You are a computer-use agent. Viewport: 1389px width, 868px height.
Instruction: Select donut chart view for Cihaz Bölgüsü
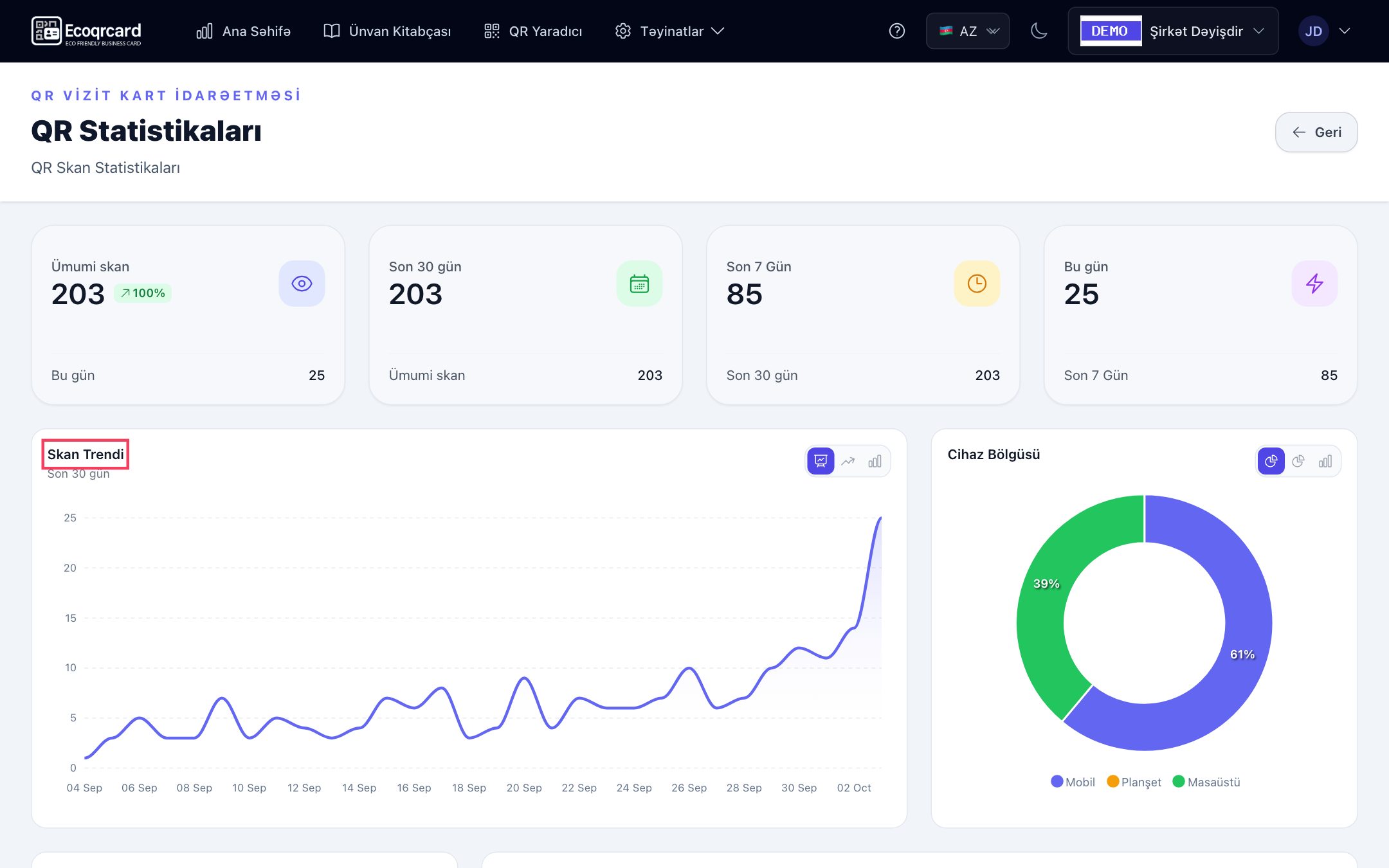pos(1271,461)
